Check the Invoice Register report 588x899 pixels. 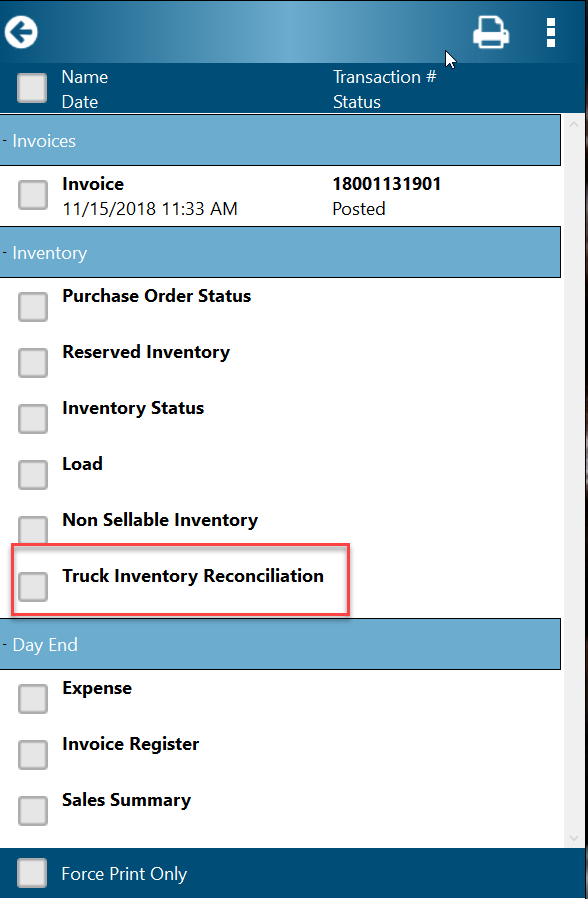[x=32, y=755]
